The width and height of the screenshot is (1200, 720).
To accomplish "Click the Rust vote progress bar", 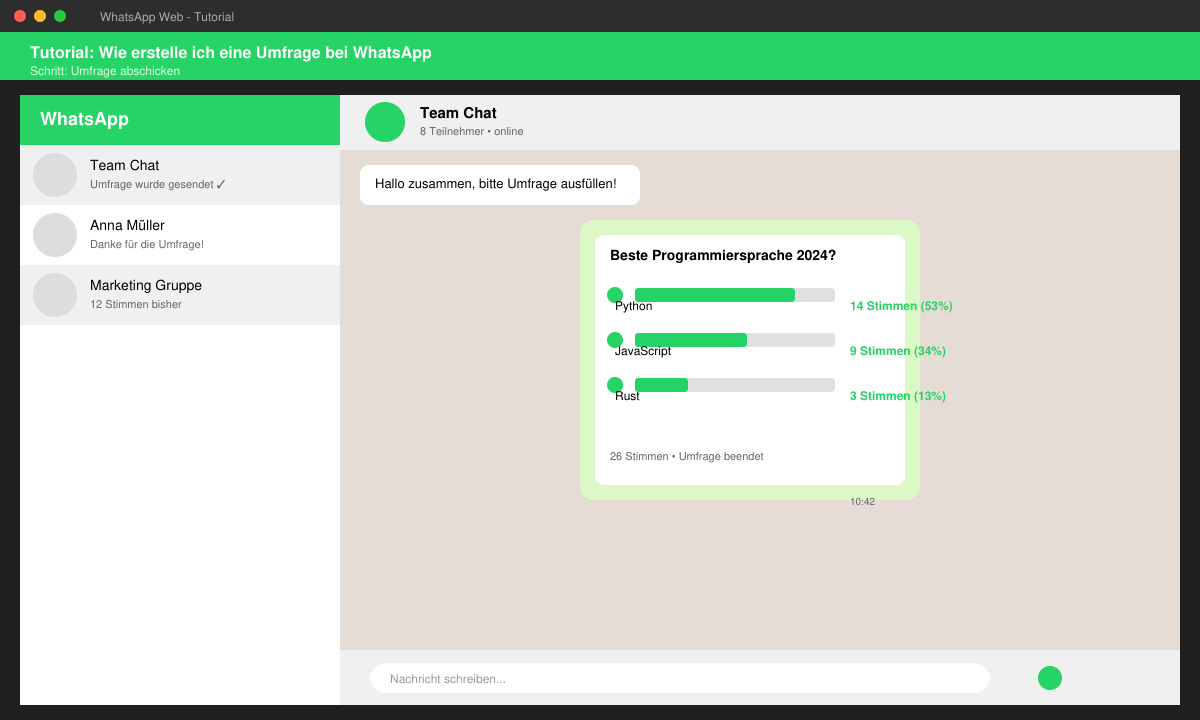I will click(735, 385).
